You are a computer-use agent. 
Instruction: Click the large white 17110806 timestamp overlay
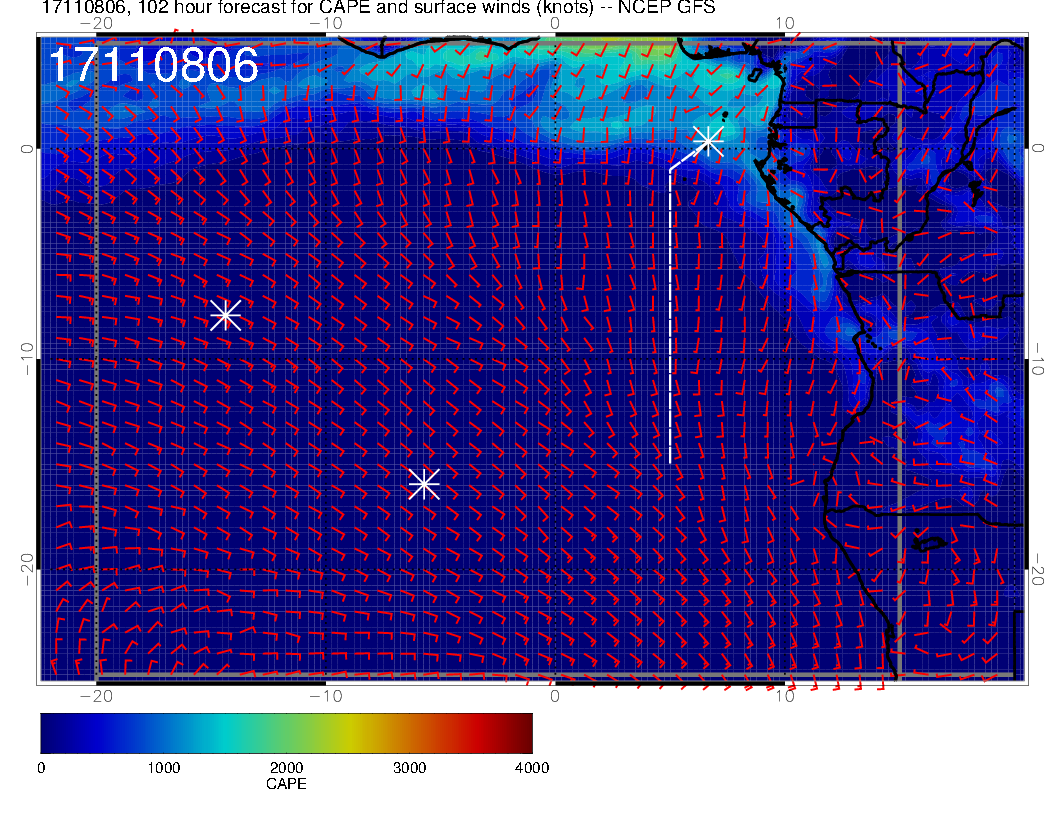(154, 65)
